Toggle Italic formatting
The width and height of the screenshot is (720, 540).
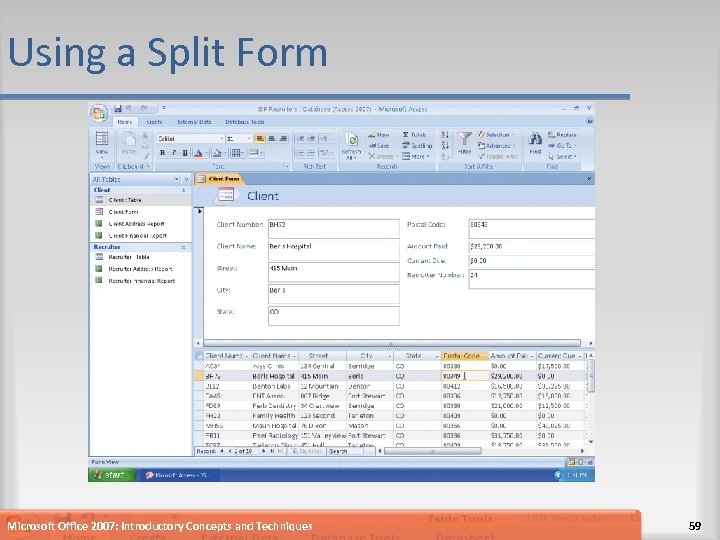[x=174, y=153]
